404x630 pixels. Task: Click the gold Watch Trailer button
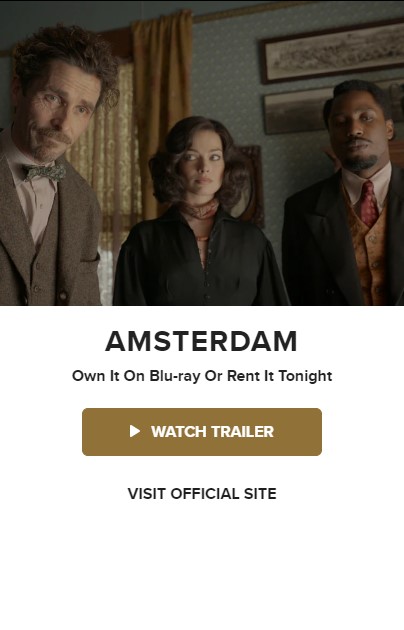point(202,432)
